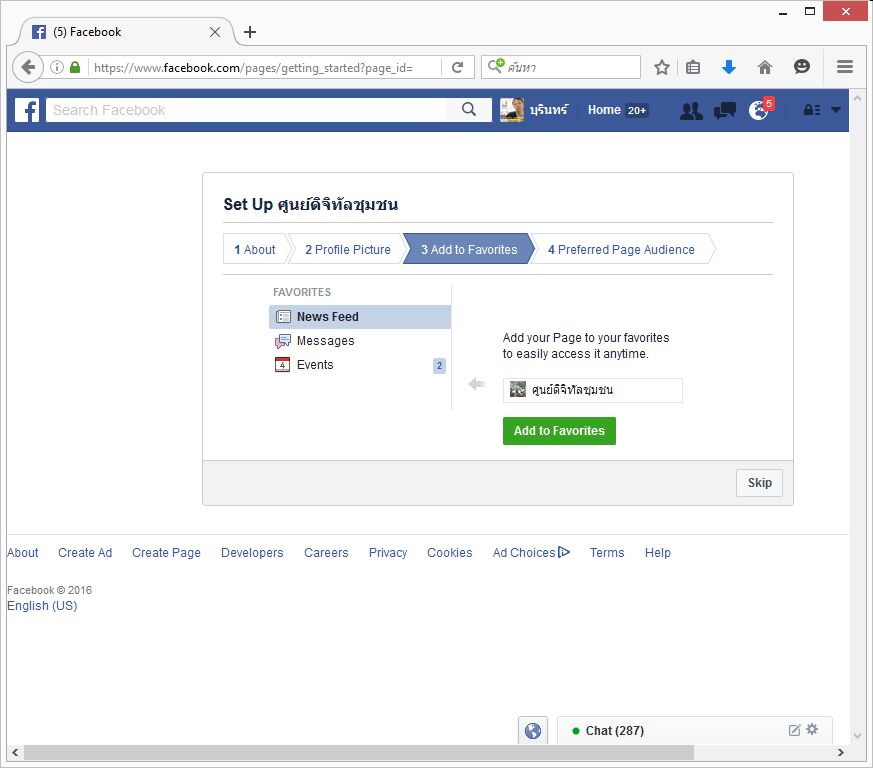Image resolution: width=873 pixels, height=768 pixels.
Task: Go to Preferred Page Audience step
Action: point(621,250)
